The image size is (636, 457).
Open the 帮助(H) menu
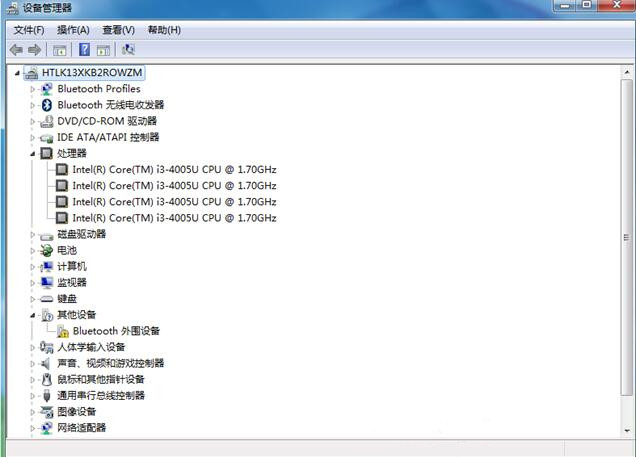(x=164, y=30)
